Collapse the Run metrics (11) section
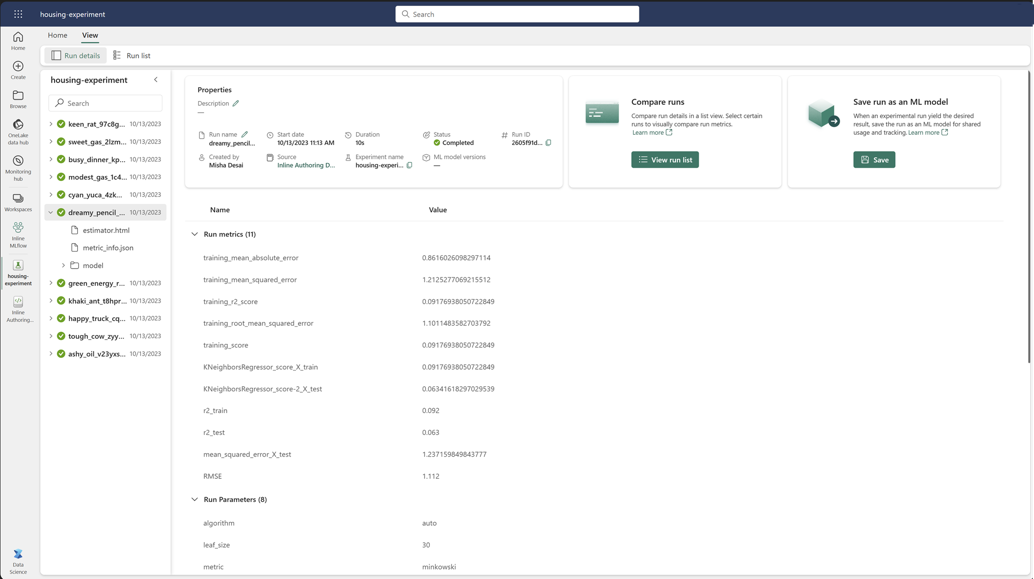This screenshot has width=1034, height=579. pyautogui.click(x=195, y=234)
